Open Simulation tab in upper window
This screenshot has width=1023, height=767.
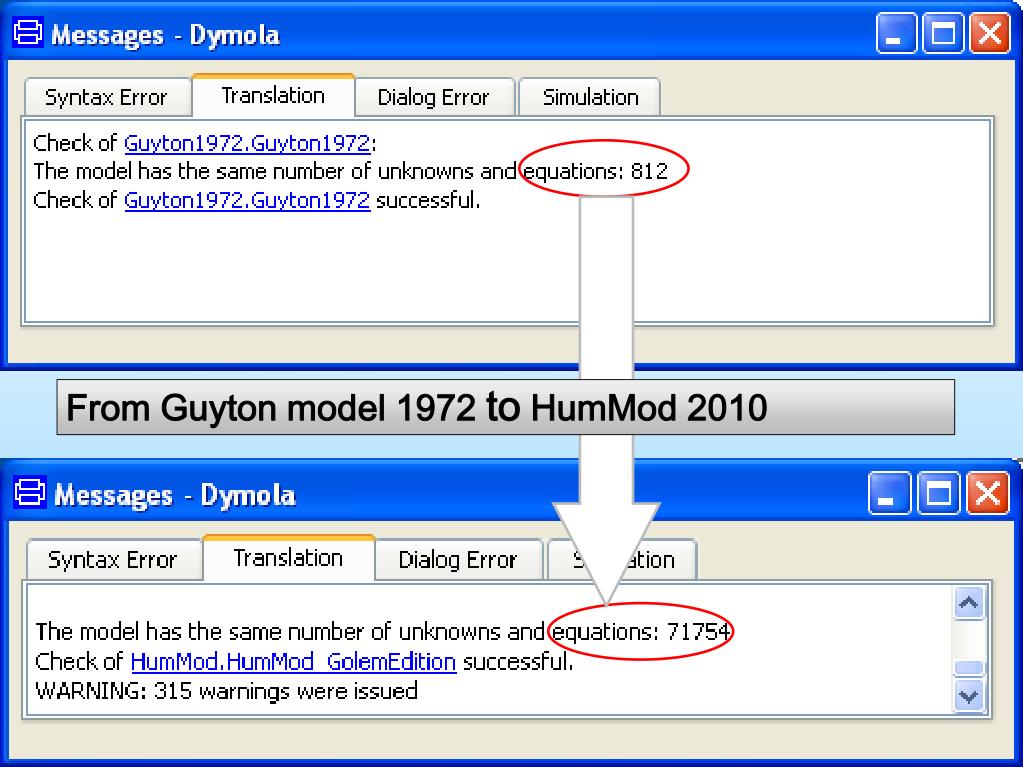point(590,97)
